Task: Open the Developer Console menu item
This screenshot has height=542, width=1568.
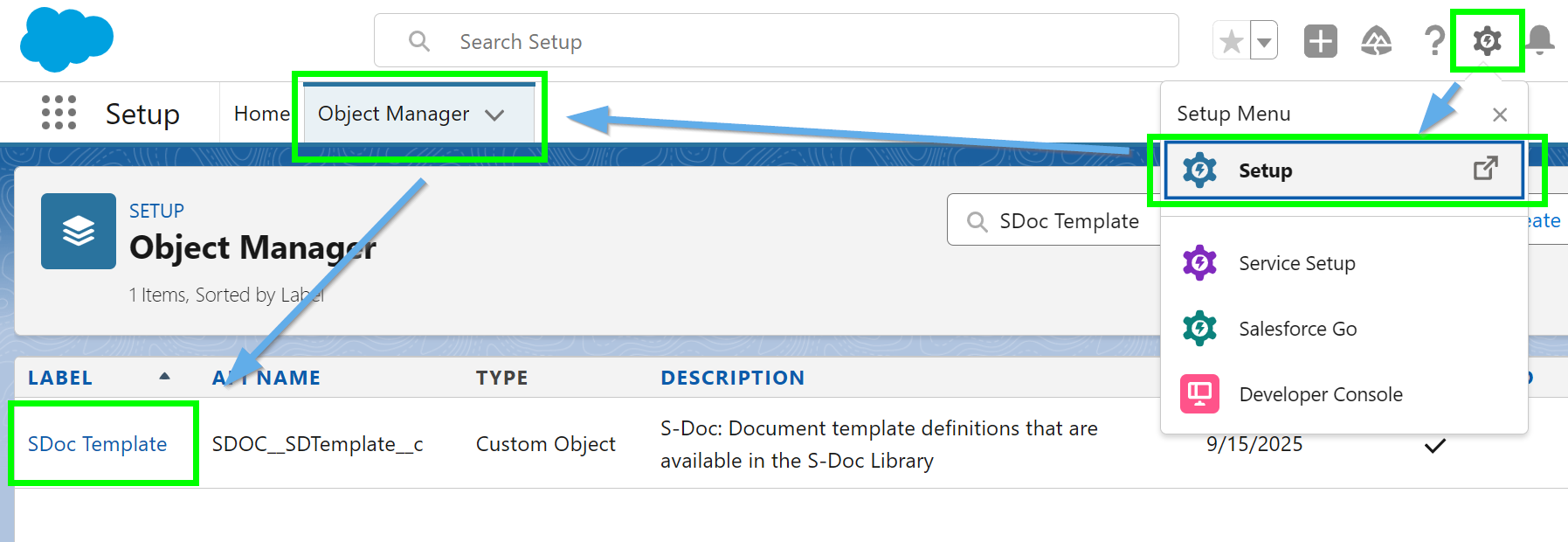Action: [1320, 394]
